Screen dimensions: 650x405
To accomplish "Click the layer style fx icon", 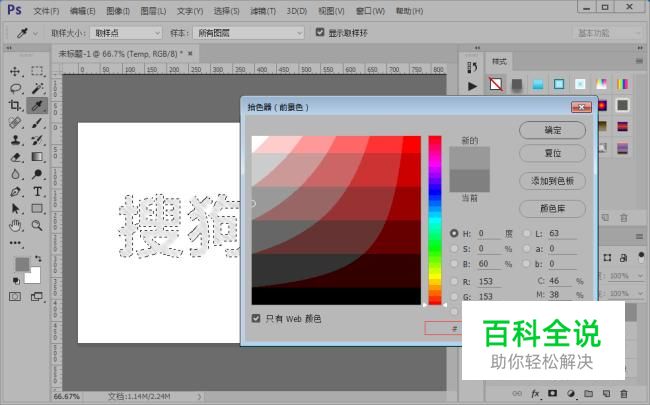I will click(535, 393).
